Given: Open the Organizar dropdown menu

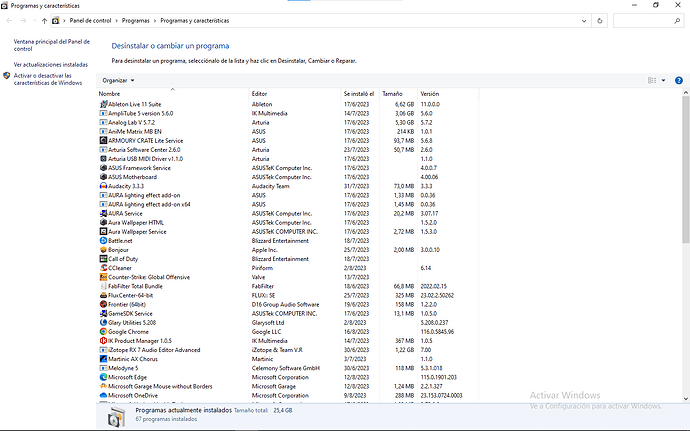Looking at the screenshot, I should (118, 81).
